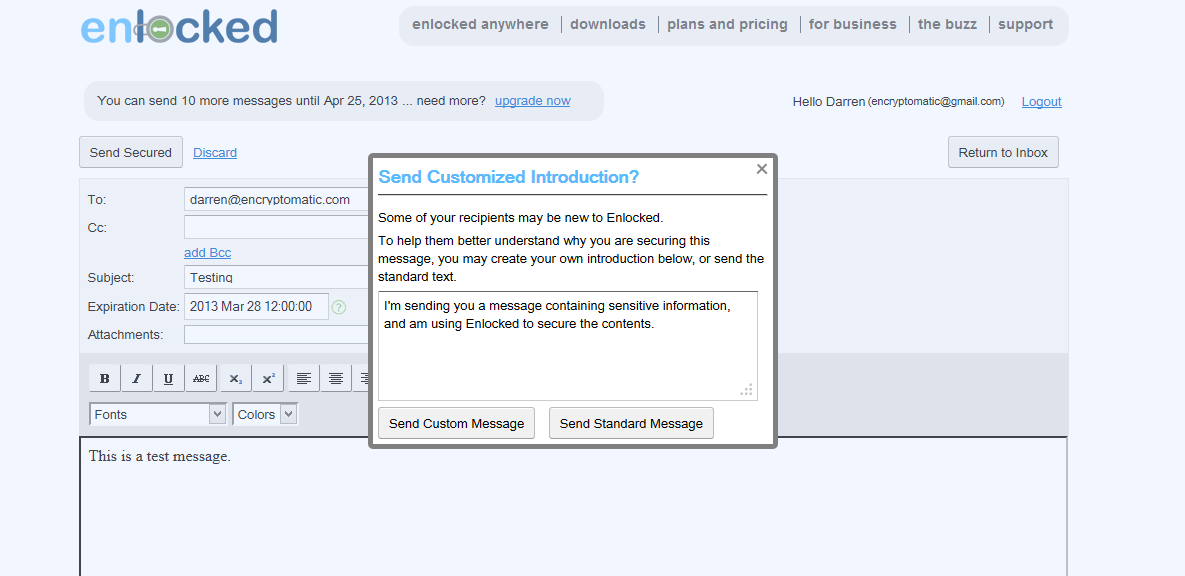Select the account email encryptomatic@gmail.com

pos(936,101)
